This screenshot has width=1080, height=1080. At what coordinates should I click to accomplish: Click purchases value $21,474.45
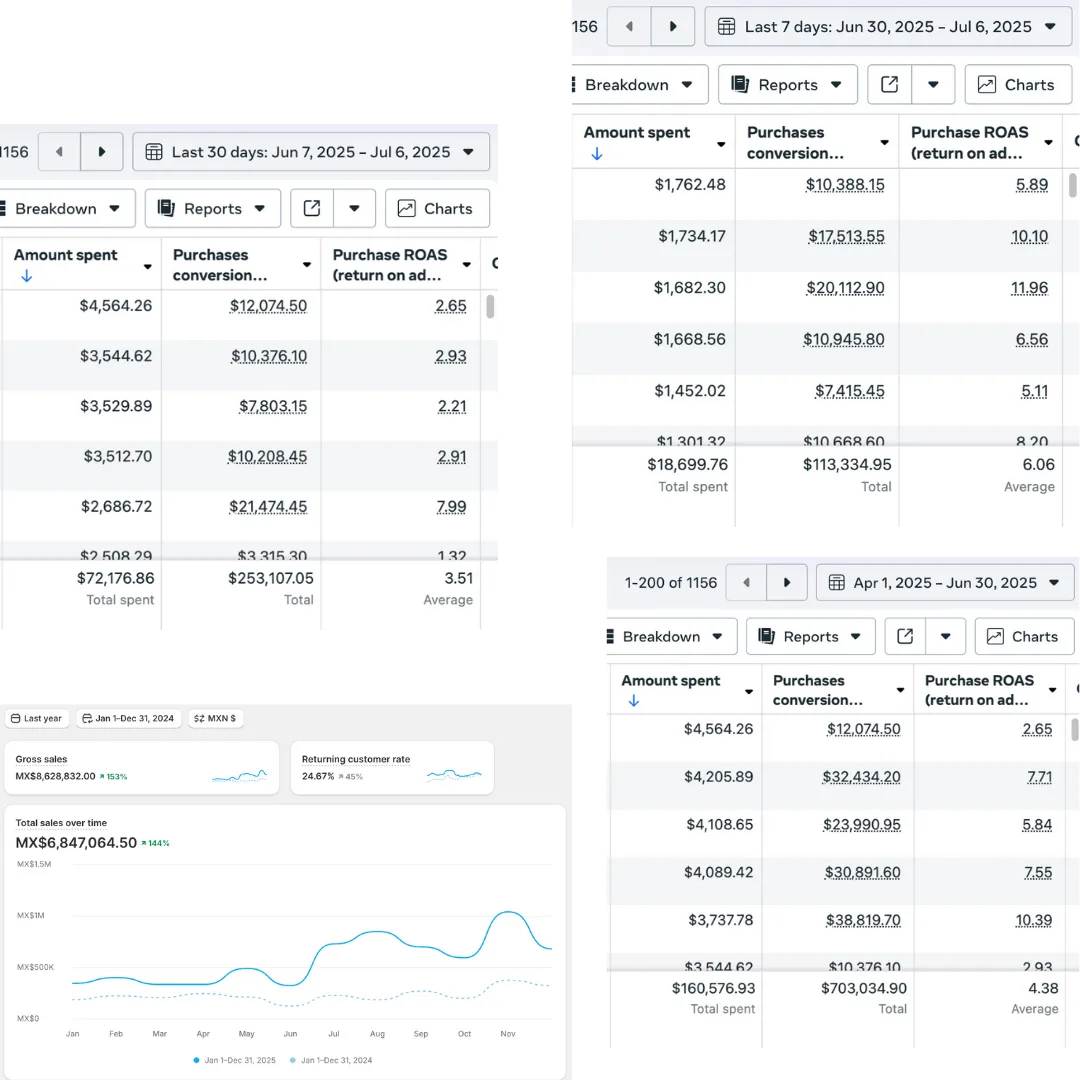pyautogui.click(x=269, y=507)
